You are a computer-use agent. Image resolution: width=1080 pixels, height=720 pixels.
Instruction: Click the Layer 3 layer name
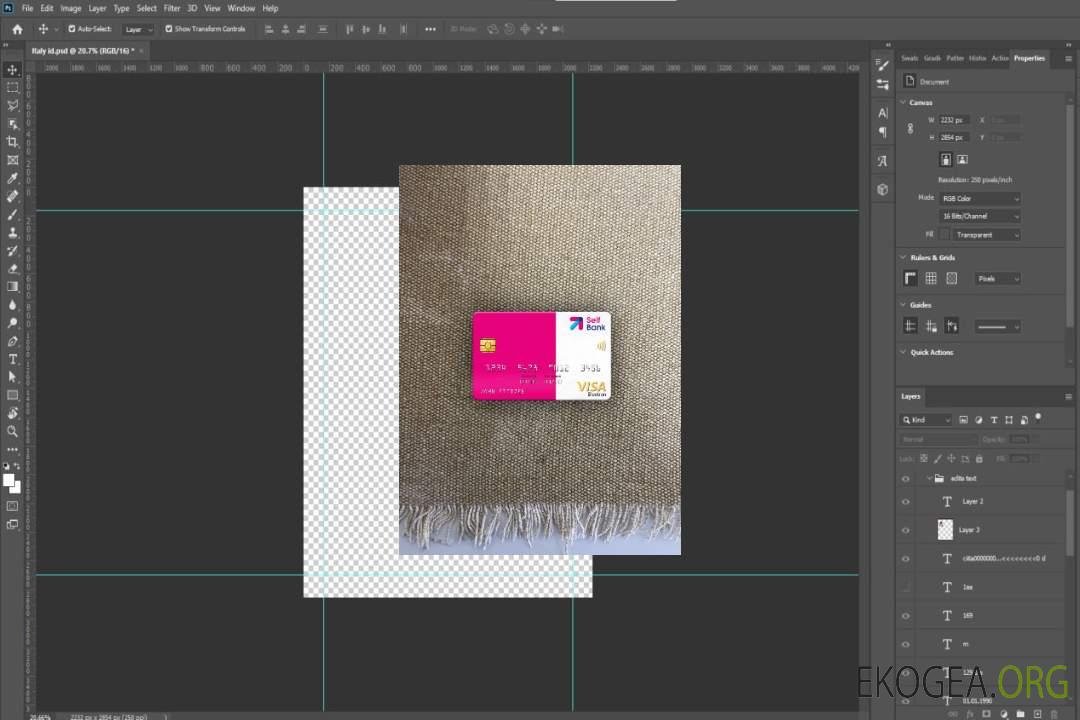pyautogui.click(x=970, y=530)
